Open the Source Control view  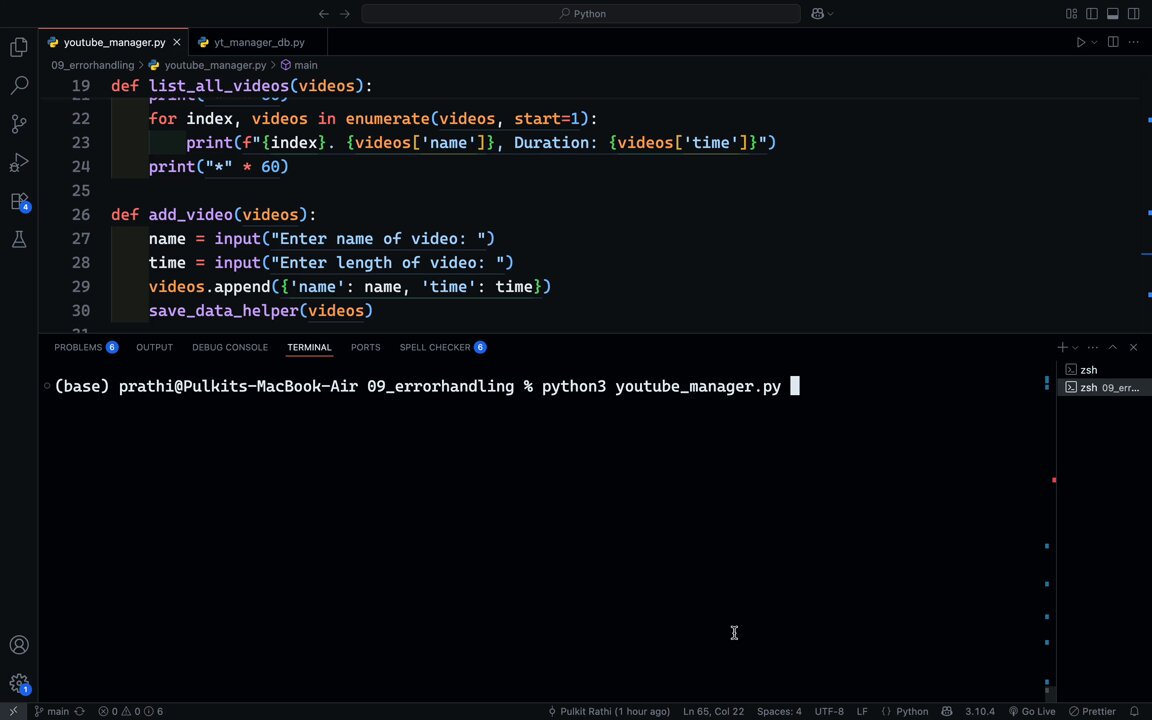coord(19,123)
